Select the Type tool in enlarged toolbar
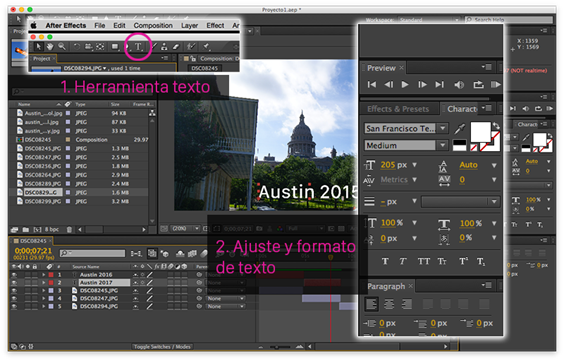564x361 pixels. click(x=138, y=47)
